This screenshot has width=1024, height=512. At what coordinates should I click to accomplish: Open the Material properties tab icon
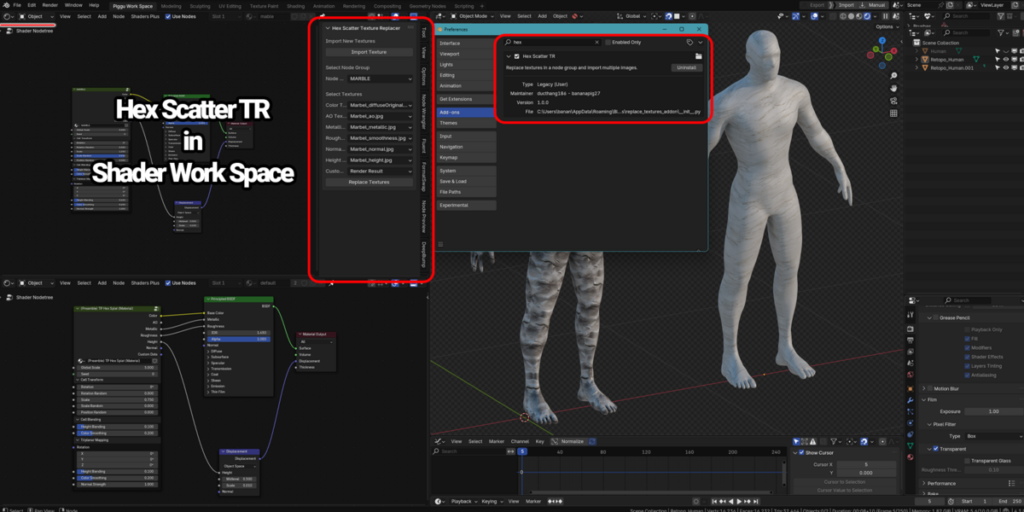click(x=910, y=457)
